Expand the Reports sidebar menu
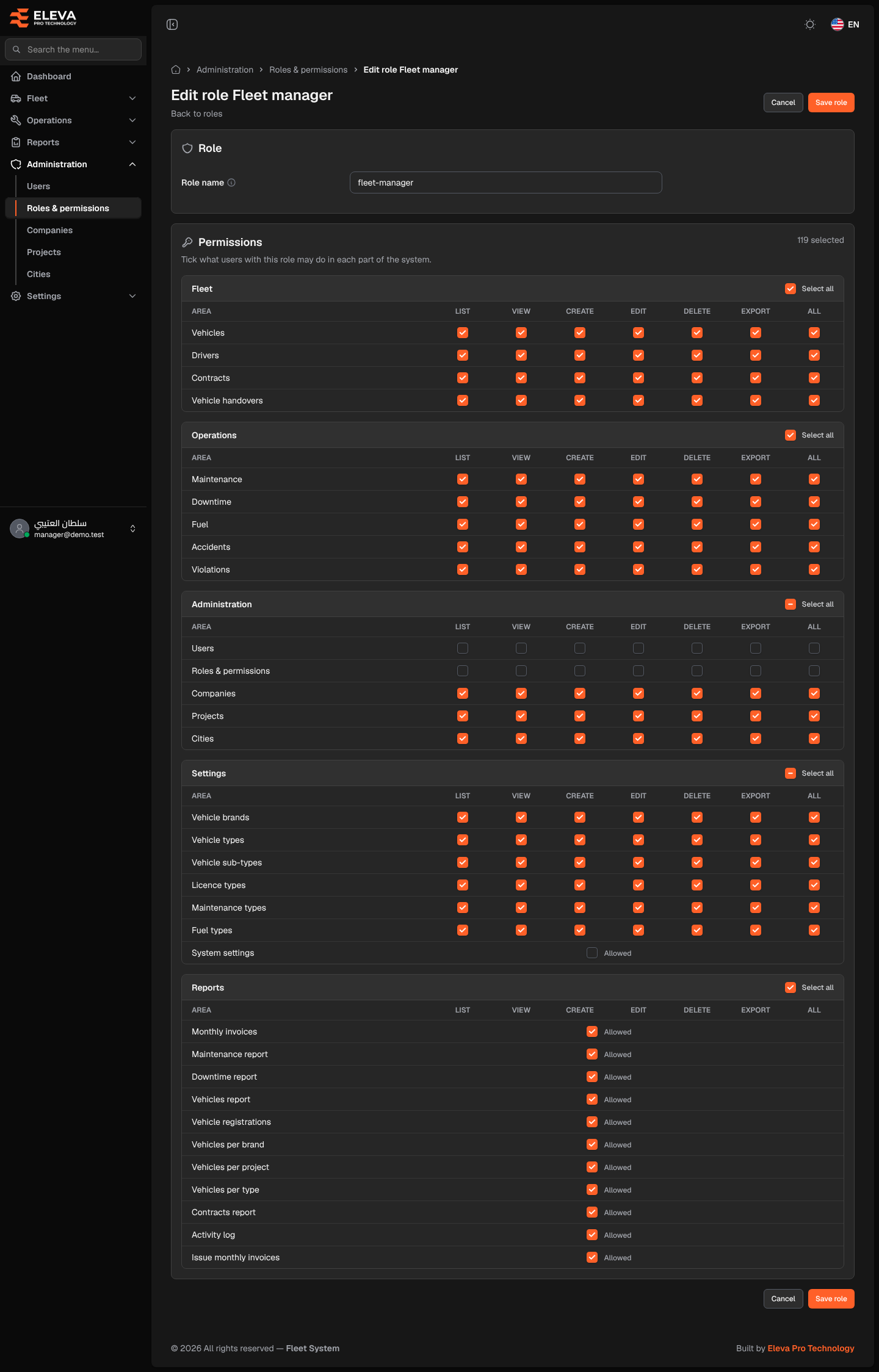The height and width of the screenshot is (1372, 879). 73,142
